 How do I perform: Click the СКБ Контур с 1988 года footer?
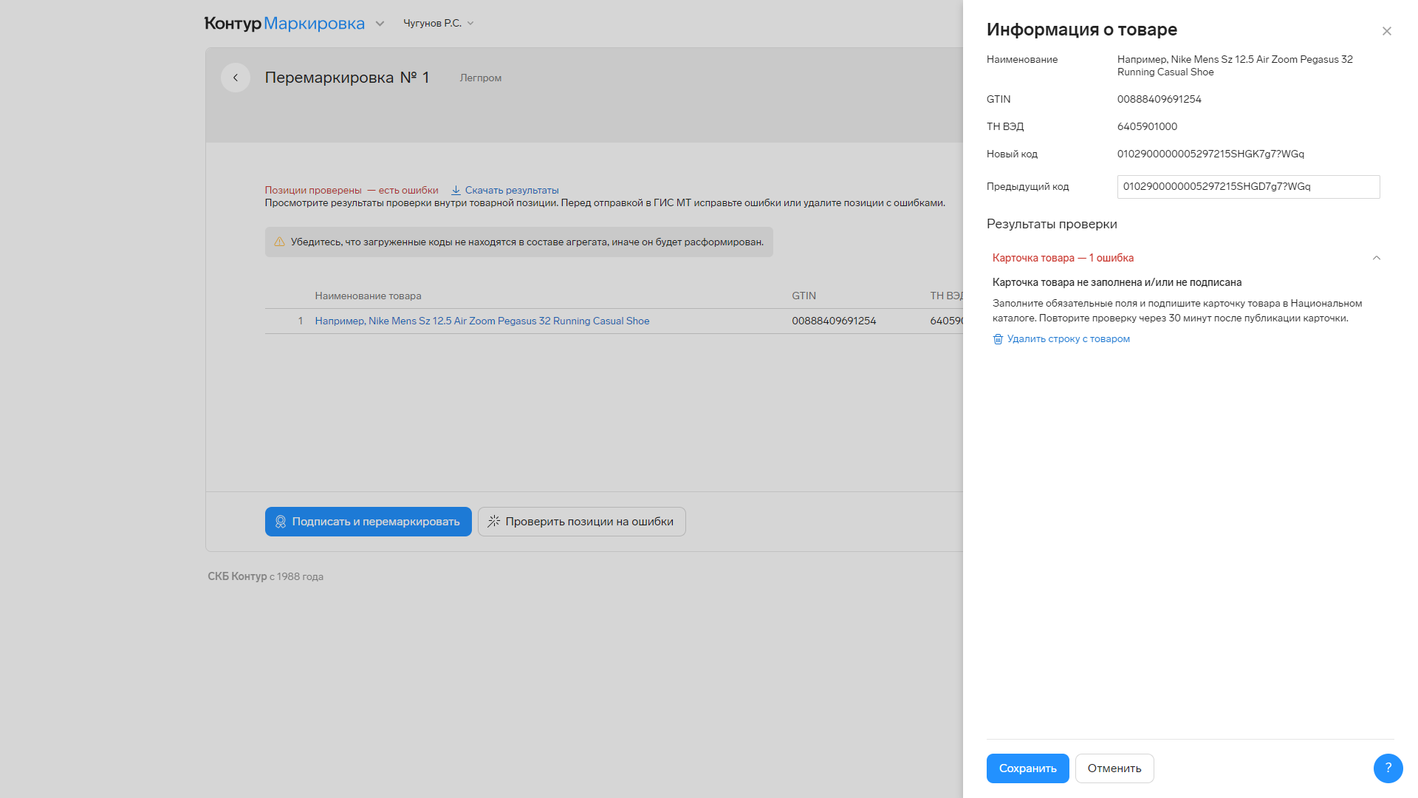click(x=265, y=576)
